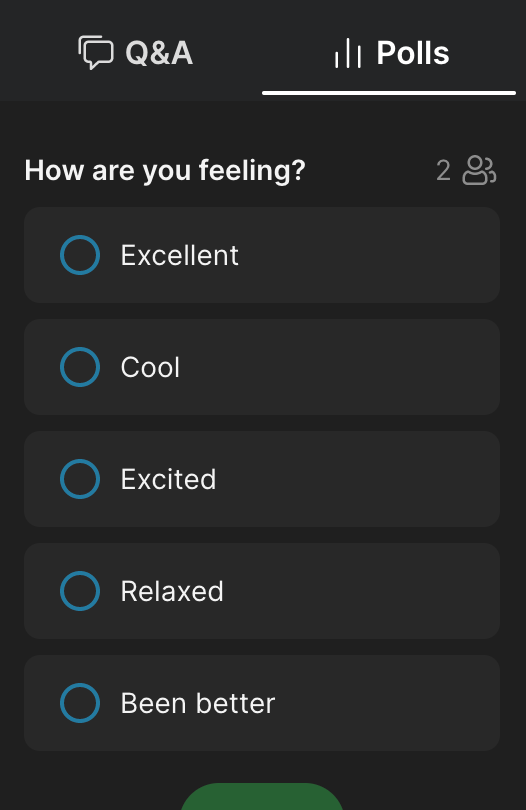
Task: Select the Polls tab label
Action: (413, 53)
